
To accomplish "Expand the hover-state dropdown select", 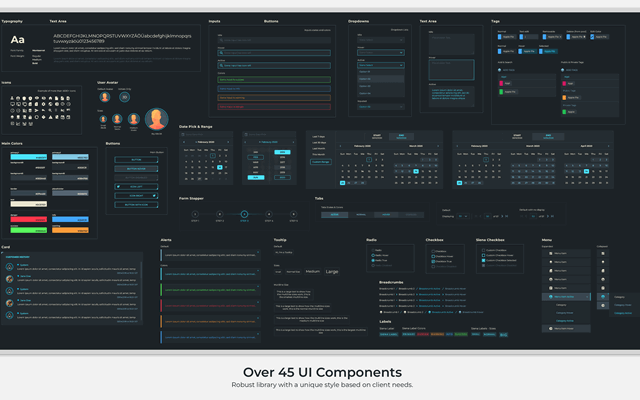I will click(x=381, y=53).
